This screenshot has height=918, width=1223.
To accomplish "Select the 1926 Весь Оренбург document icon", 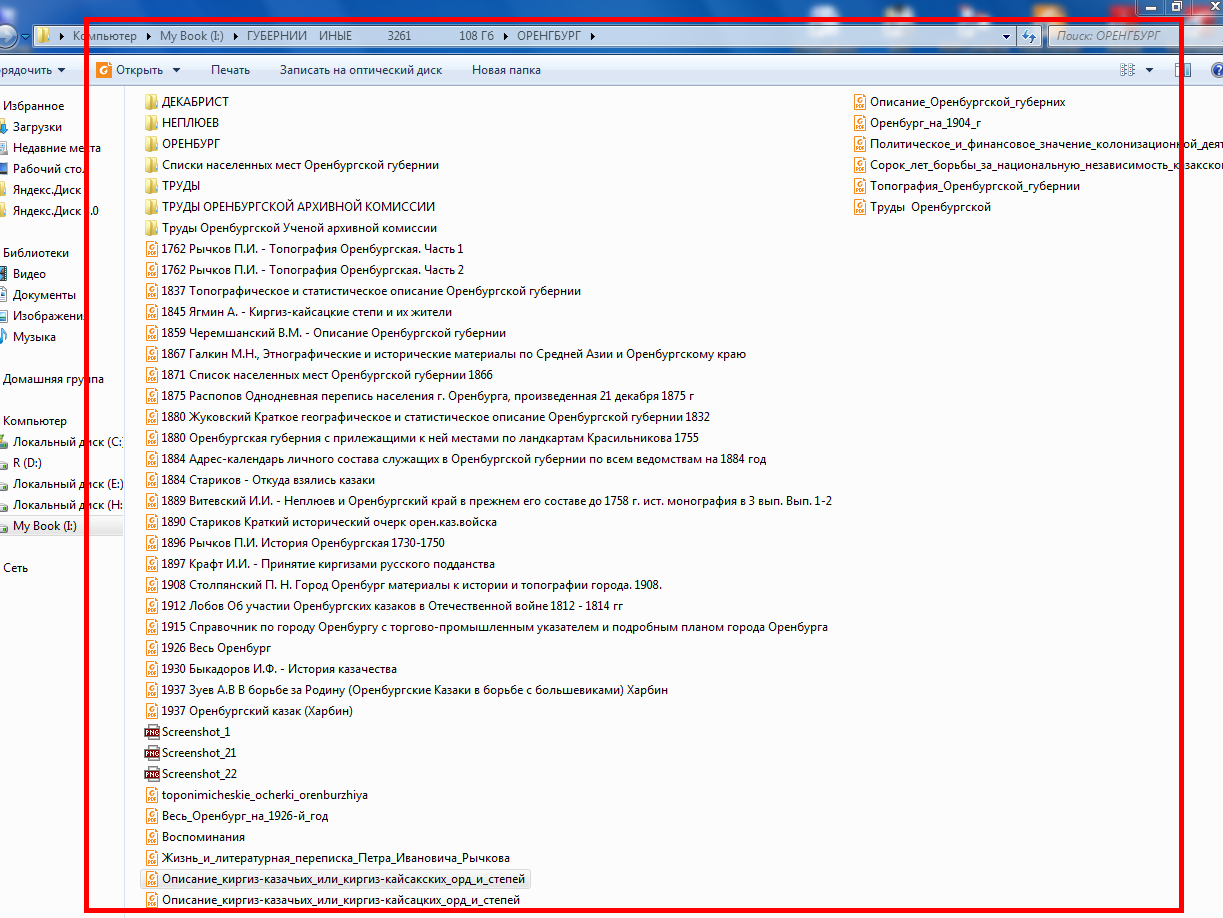I will [152, 648].
